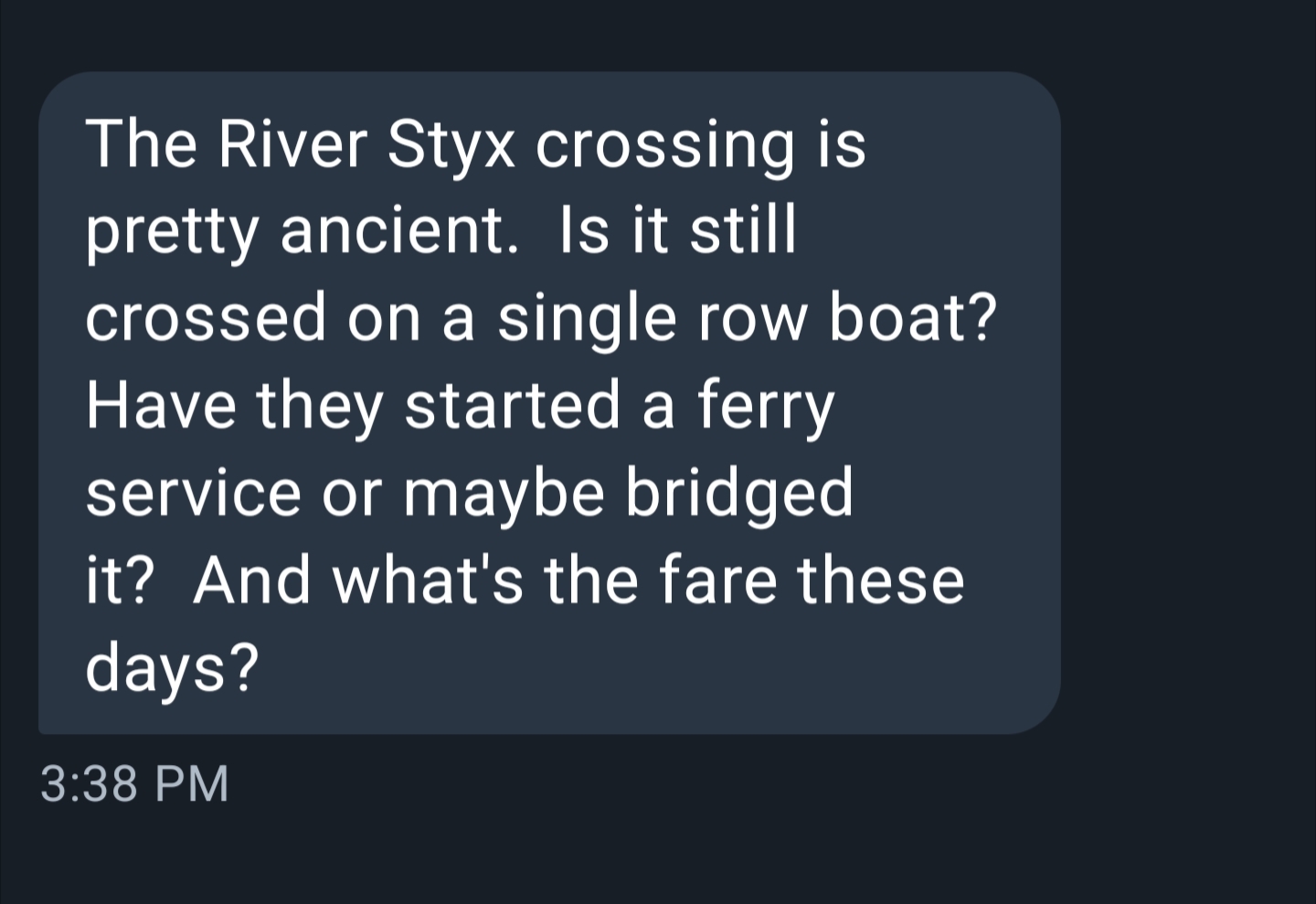
Task: Click the word "crossed" on the third line
Action: pyautogui.click(x=206, y=318)
